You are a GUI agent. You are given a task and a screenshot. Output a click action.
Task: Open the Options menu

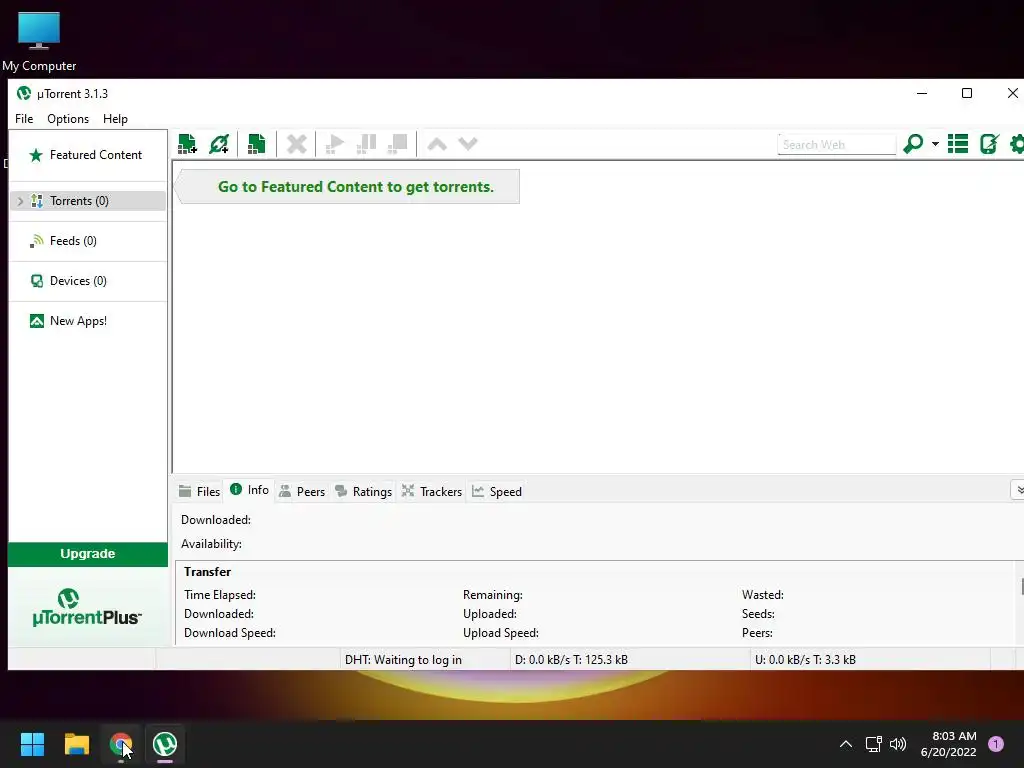(68, 119)
